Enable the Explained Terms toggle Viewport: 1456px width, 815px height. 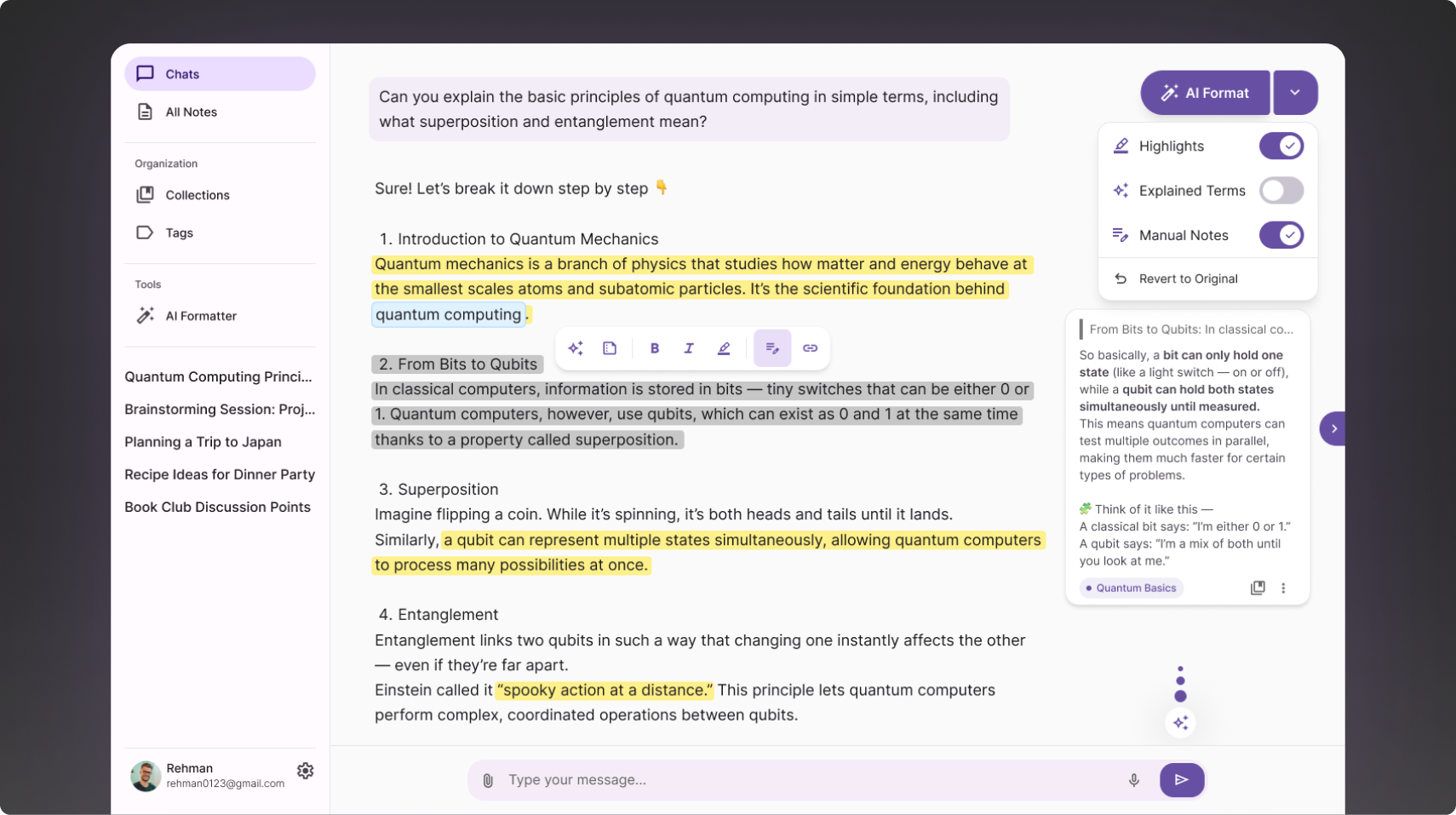point(1281,191)
